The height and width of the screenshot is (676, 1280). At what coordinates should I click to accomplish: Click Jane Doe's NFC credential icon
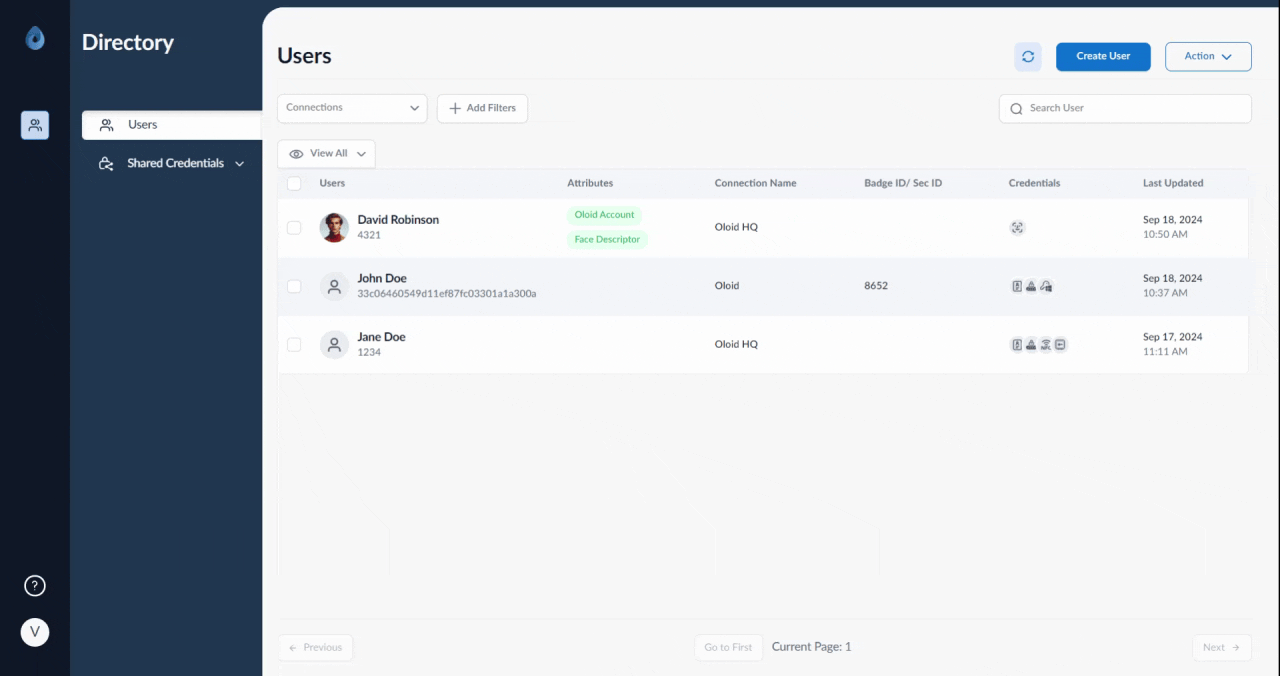pyautogui.click(x=1045, y=345)
